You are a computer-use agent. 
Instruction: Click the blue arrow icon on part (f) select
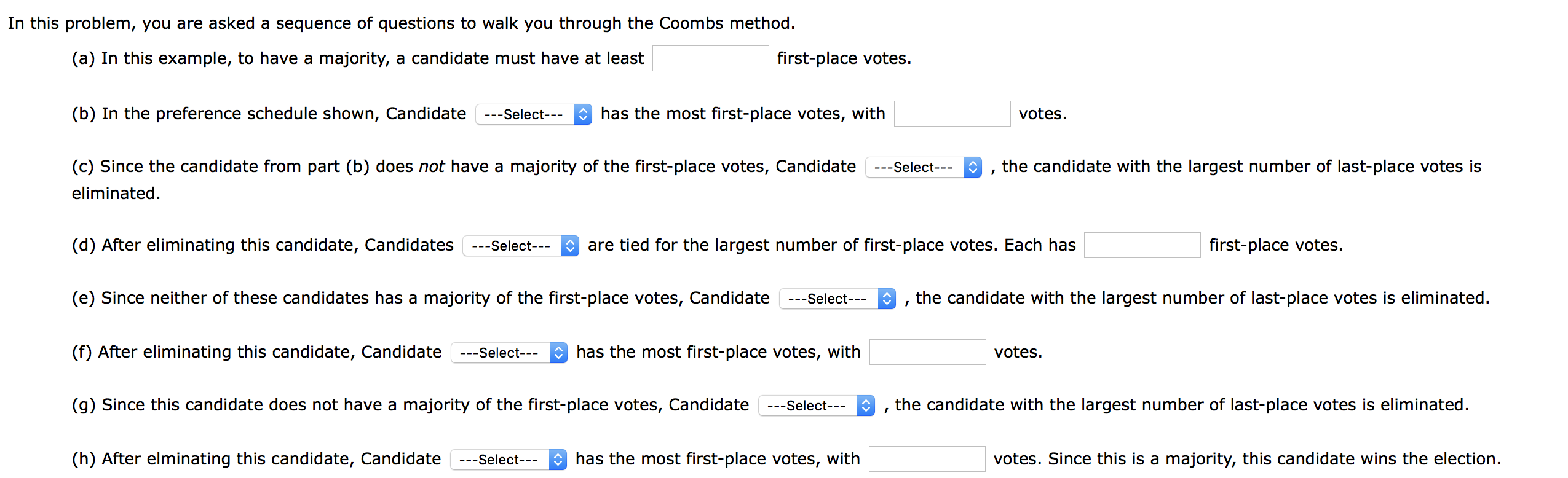558,353
